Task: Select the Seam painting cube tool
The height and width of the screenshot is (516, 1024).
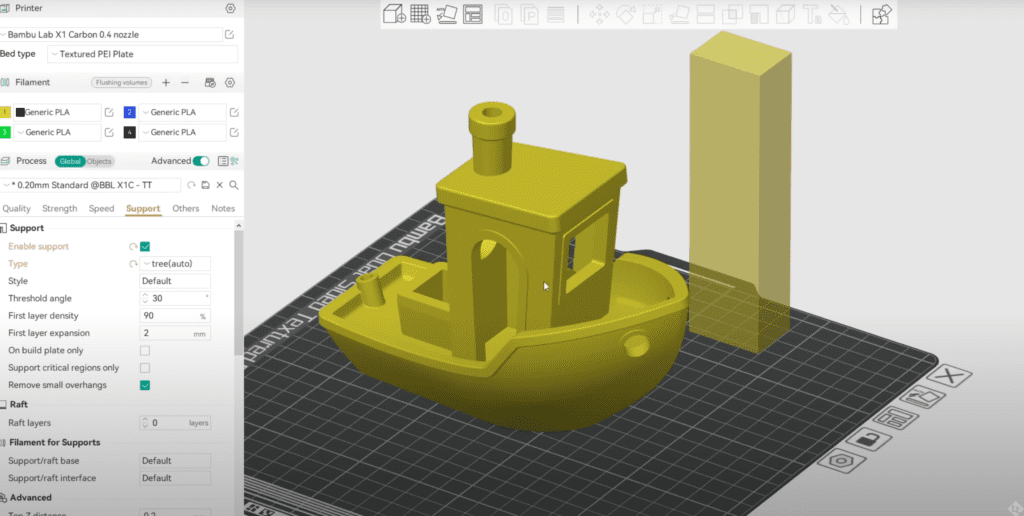Action: point(785,14)
